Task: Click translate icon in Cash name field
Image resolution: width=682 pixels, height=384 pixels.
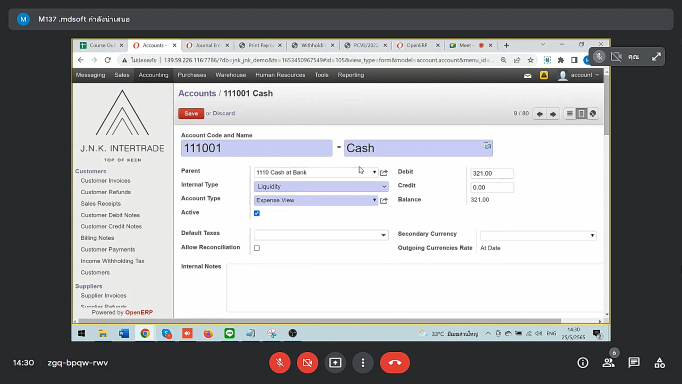Action: click(487, 146)
